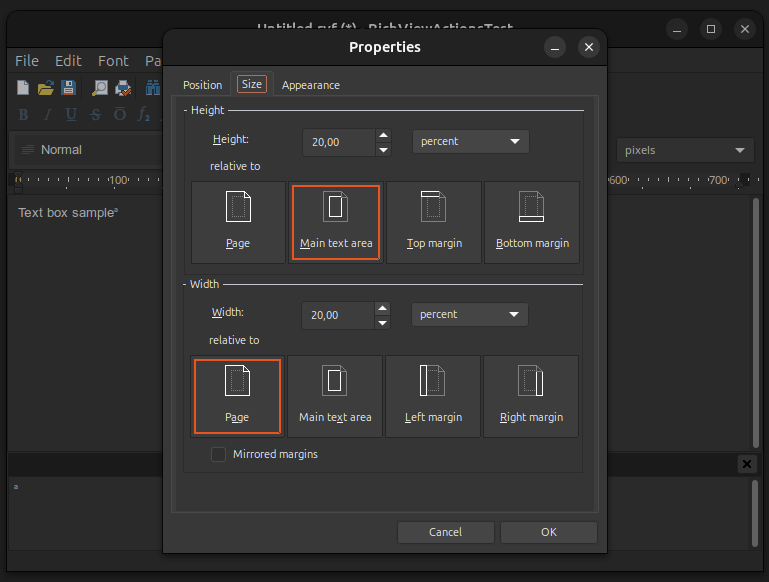
Task: Toggle Italic formatting icon
Action: coord(47,114)
